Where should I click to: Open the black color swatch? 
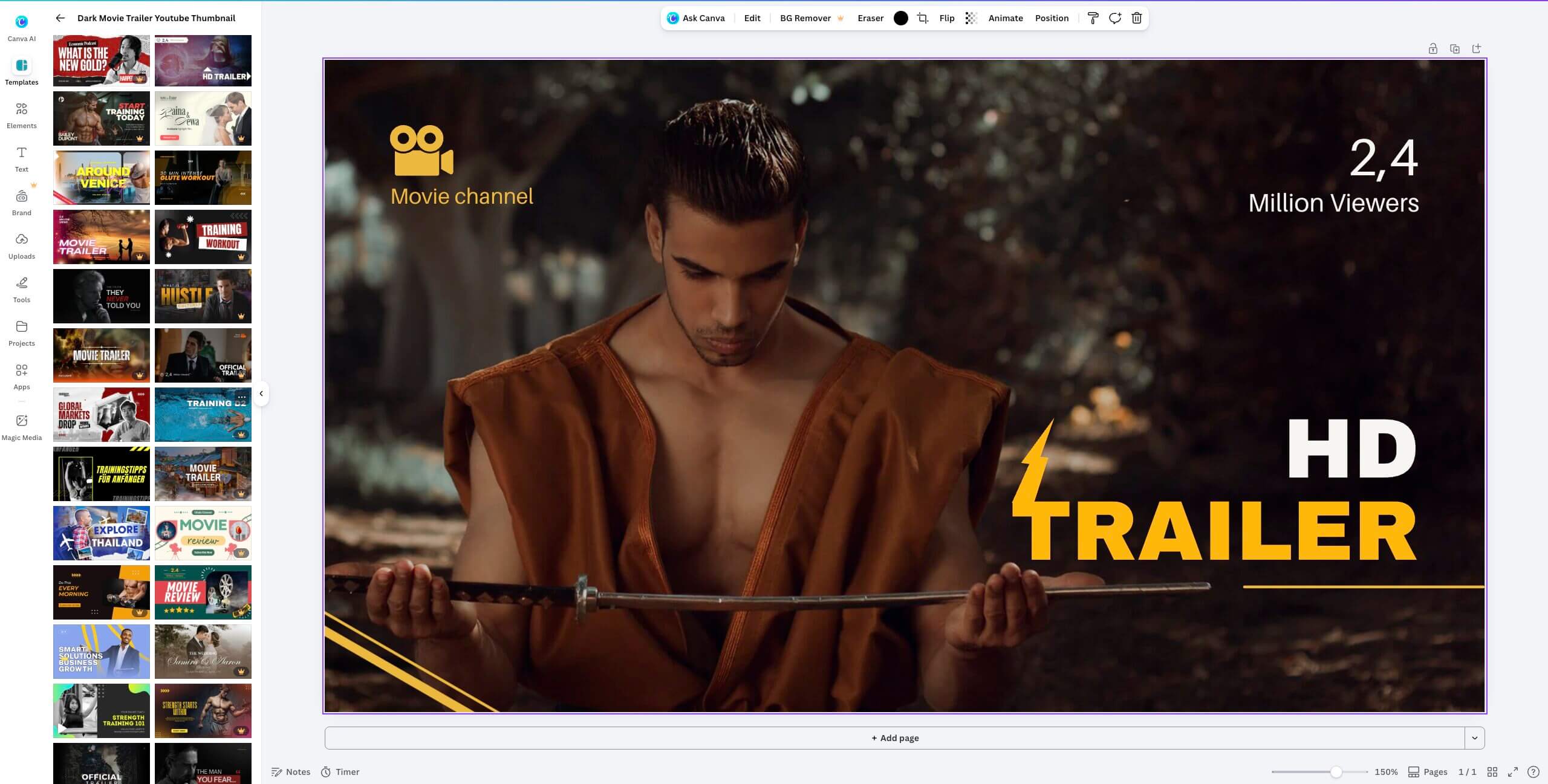[x=900, y=18]
